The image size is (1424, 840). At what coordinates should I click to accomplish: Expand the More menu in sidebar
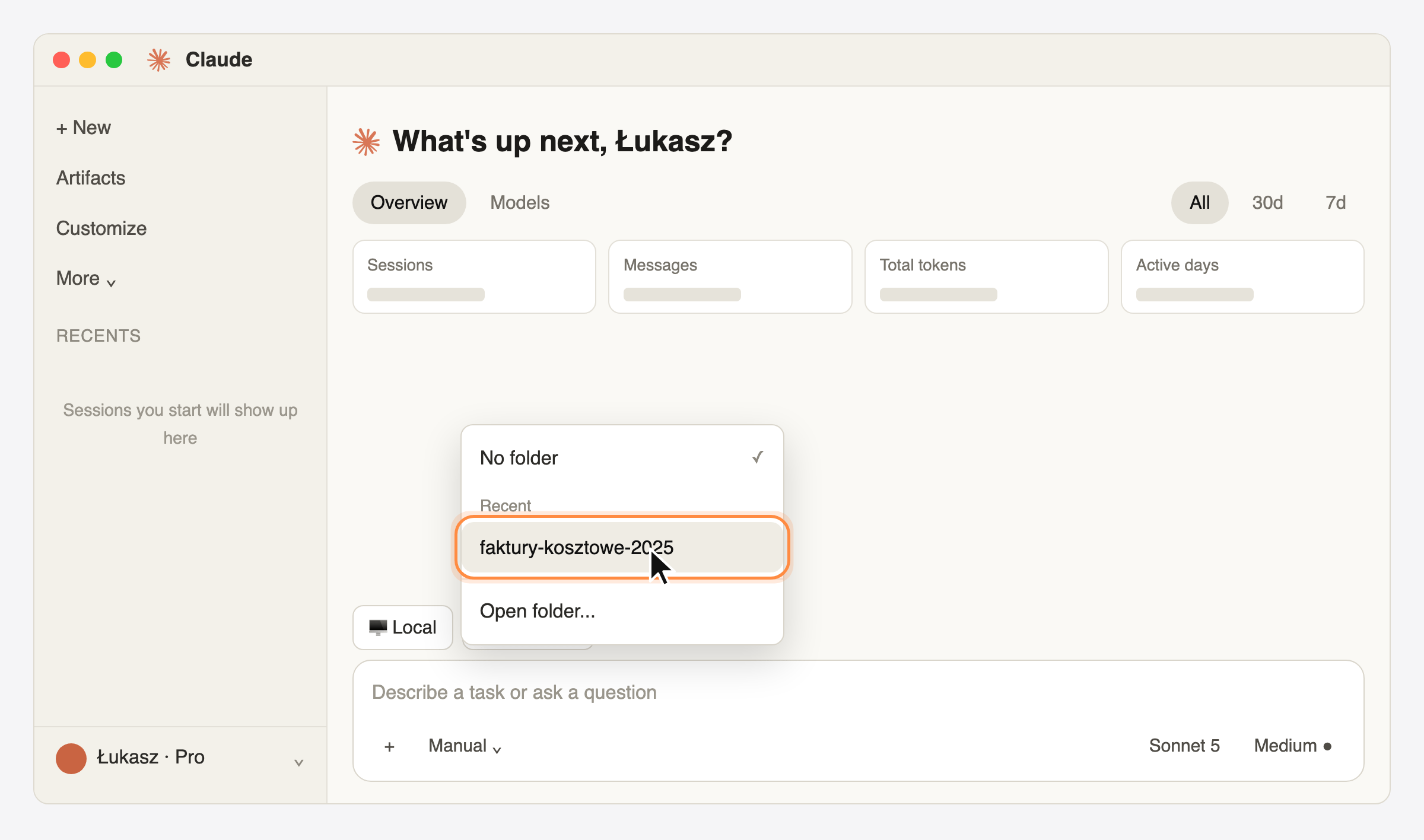click(86, 279)
